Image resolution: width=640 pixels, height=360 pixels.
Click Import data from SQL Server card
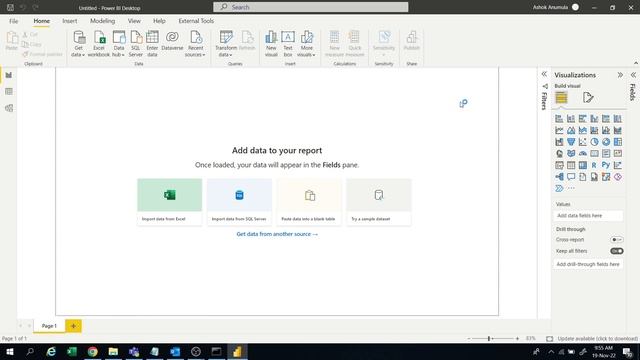tap(239, 202)
